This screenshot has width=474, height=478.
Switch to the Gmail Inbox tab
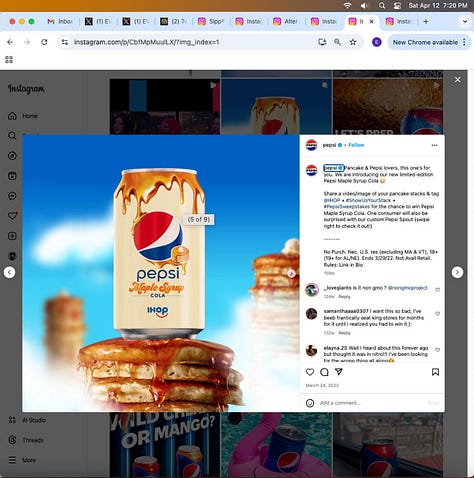[x=60, y=22]
